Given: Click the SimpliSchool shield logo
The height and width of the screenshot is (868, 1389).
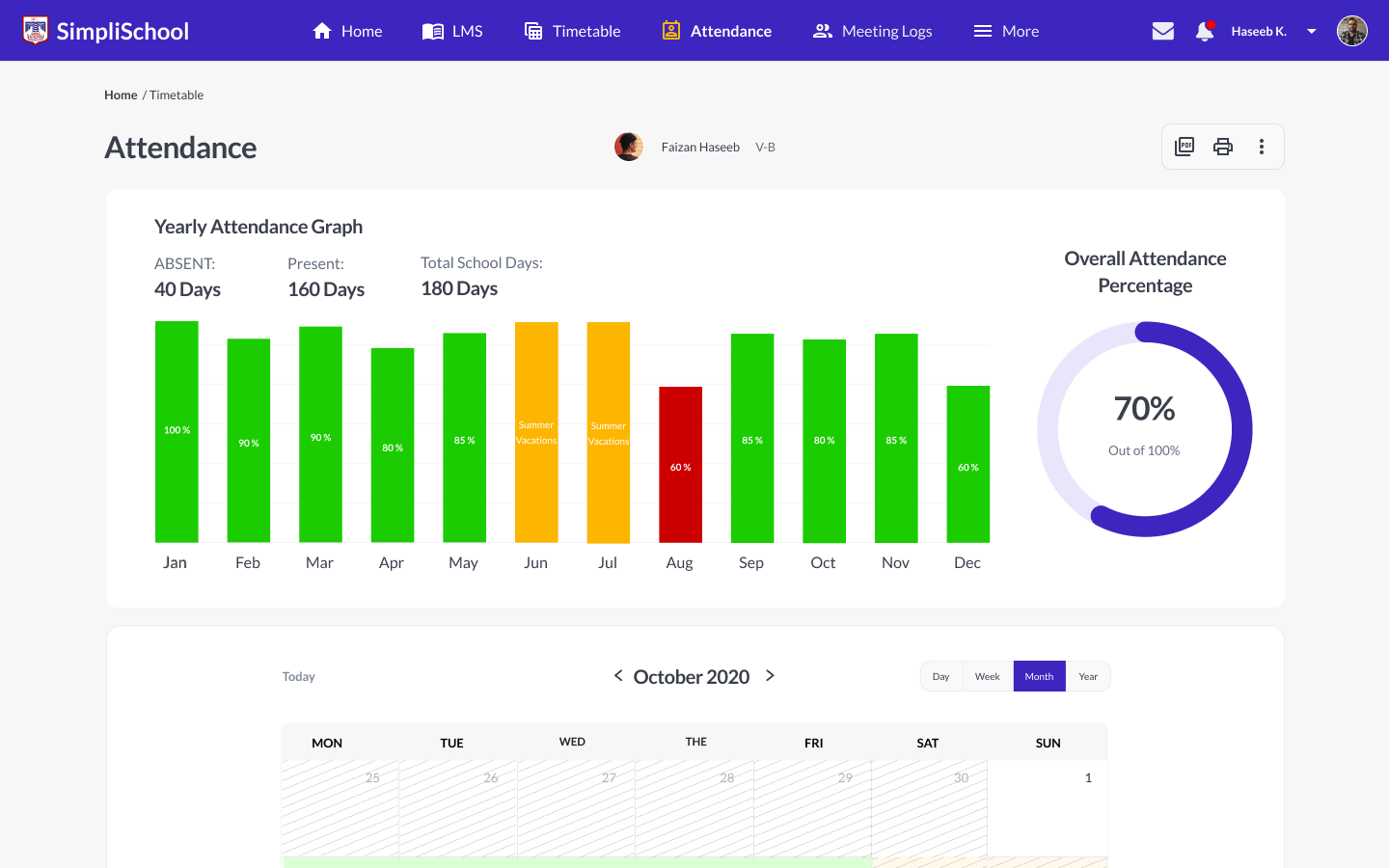Looking at the screenshot, I should (36, 31).
